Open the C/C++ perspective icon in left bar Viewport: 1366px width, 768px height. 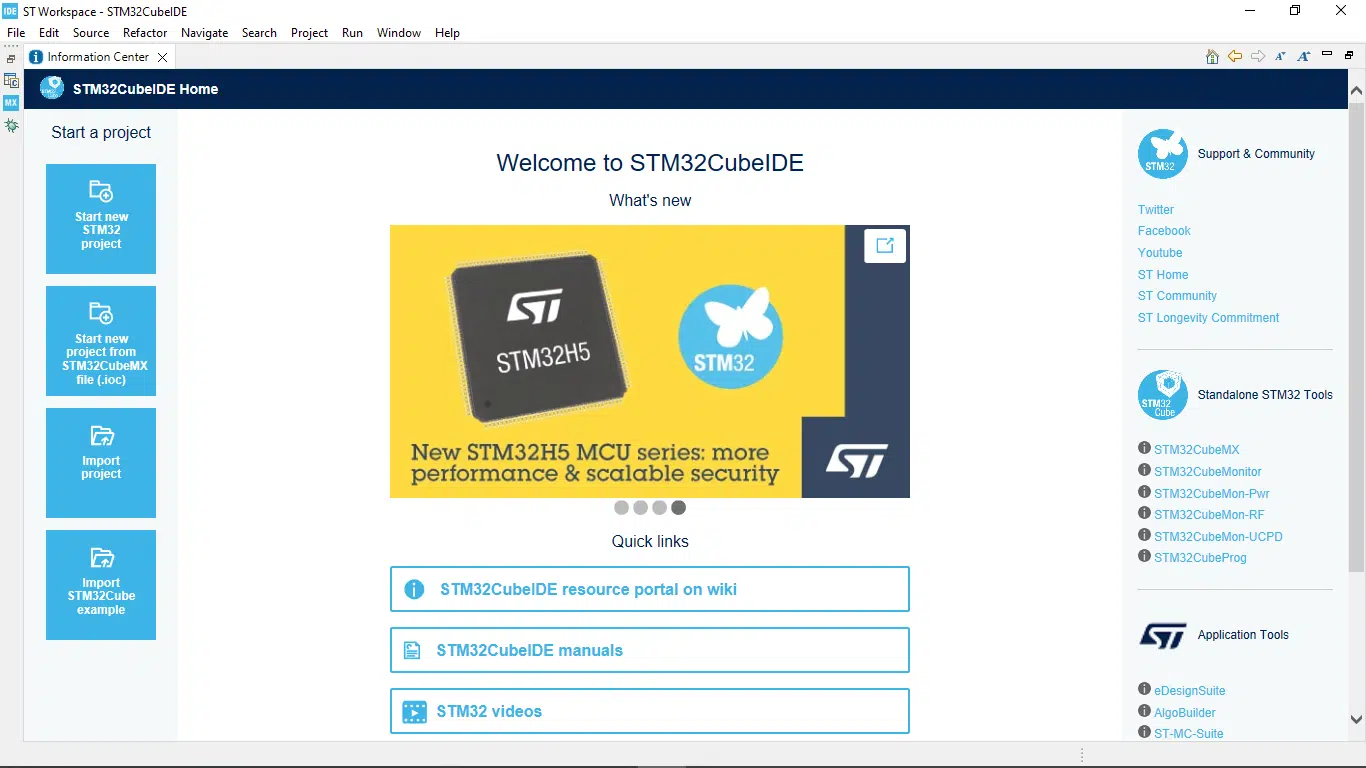pos(11,80)
